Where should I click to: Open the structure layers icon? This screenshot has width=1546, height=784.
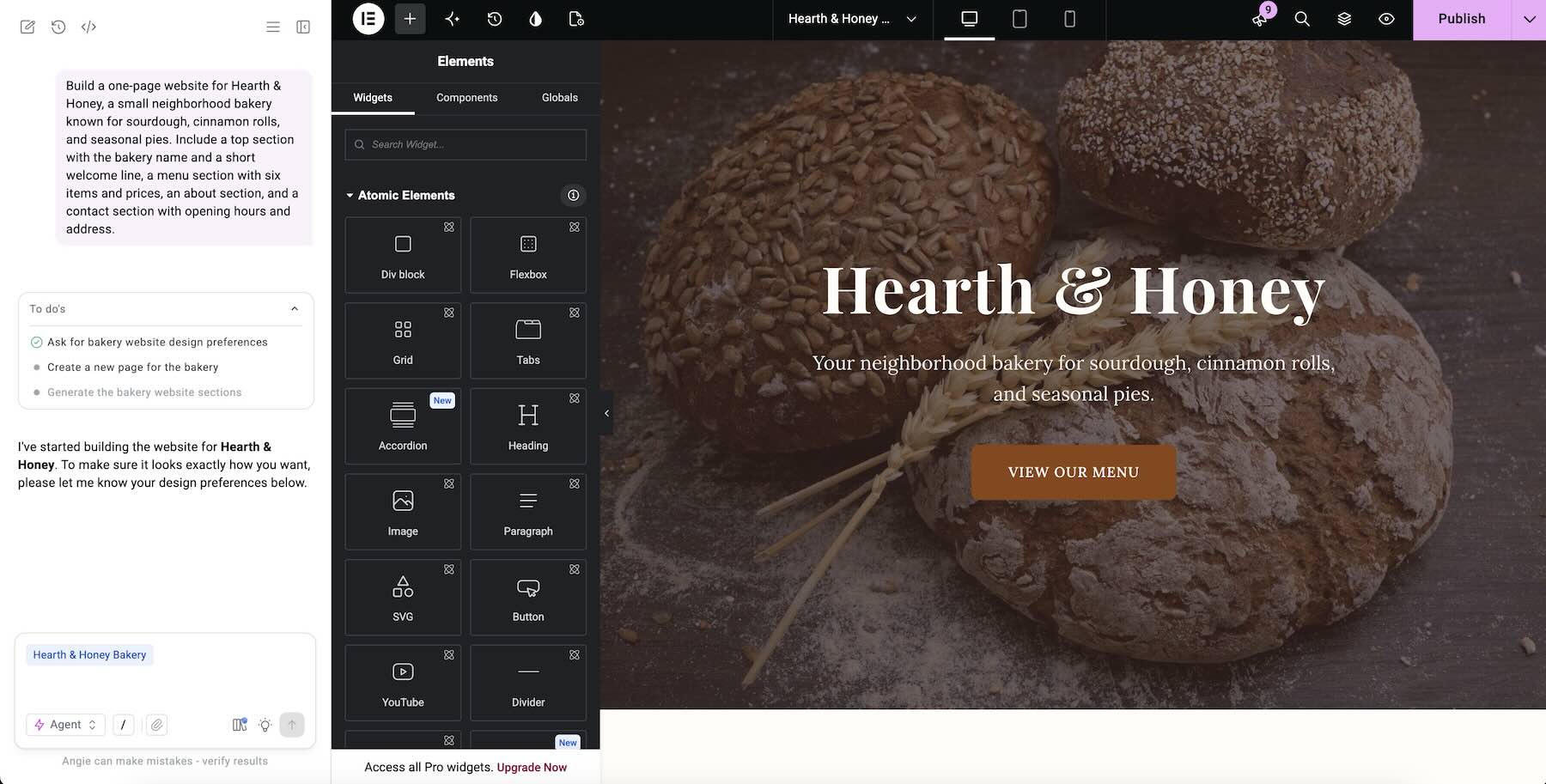pyautogui.click(x=1344, y=19)
